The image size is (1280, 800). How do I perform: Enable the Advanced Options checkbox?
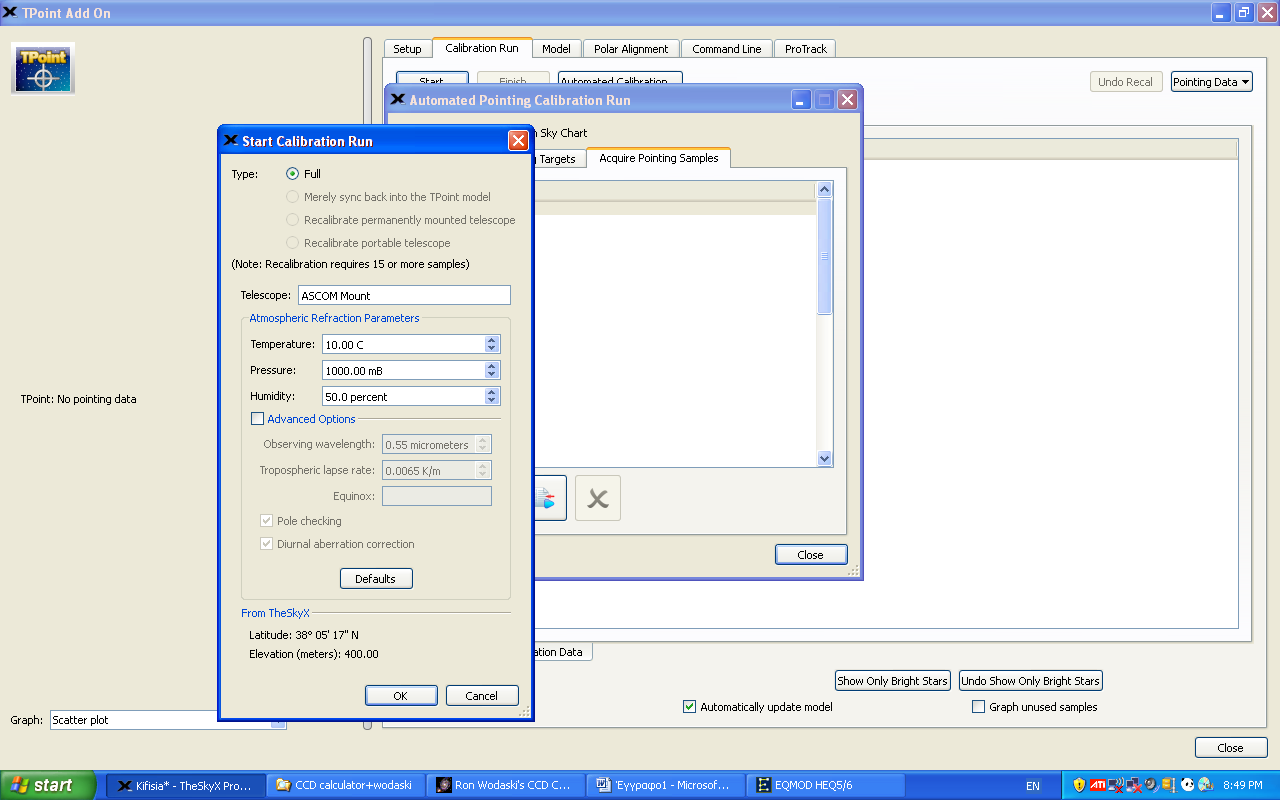click(257, 419)
